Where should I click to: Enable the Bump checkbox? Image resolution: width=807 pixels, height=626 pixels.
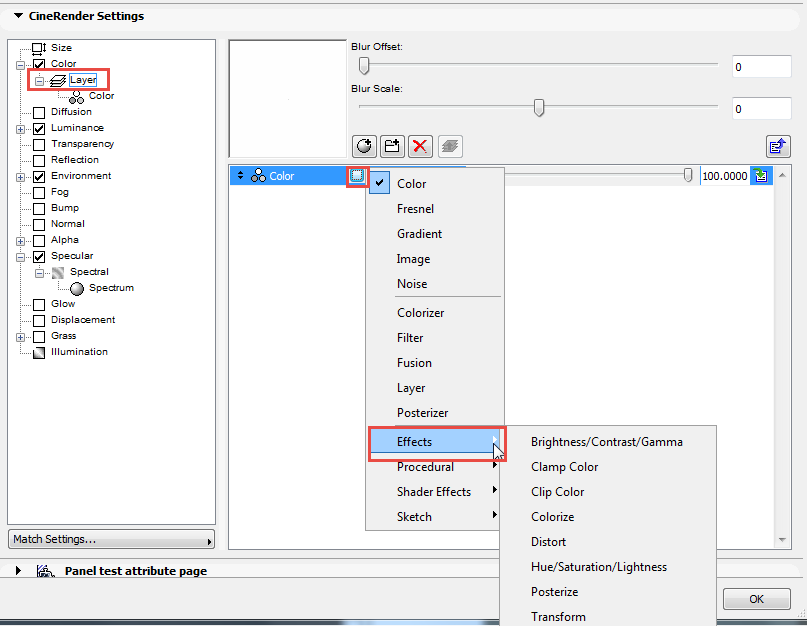coord(39,208)
